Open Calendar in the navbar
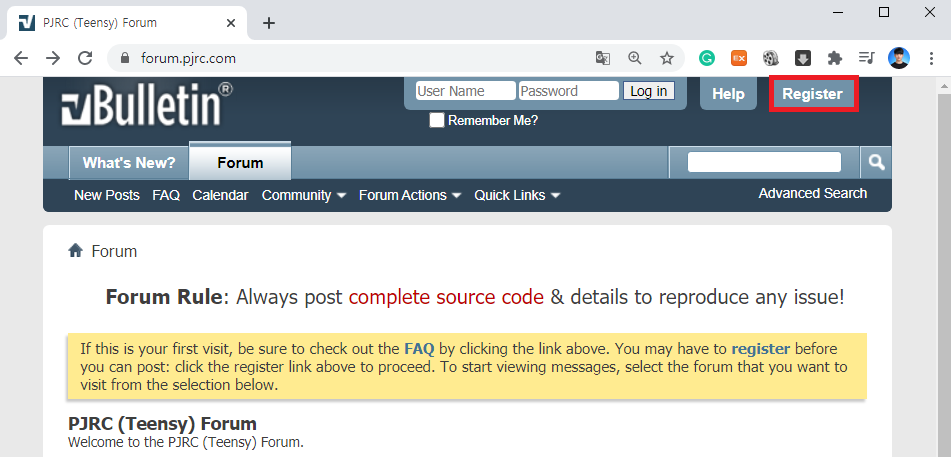 pos(220,195)
